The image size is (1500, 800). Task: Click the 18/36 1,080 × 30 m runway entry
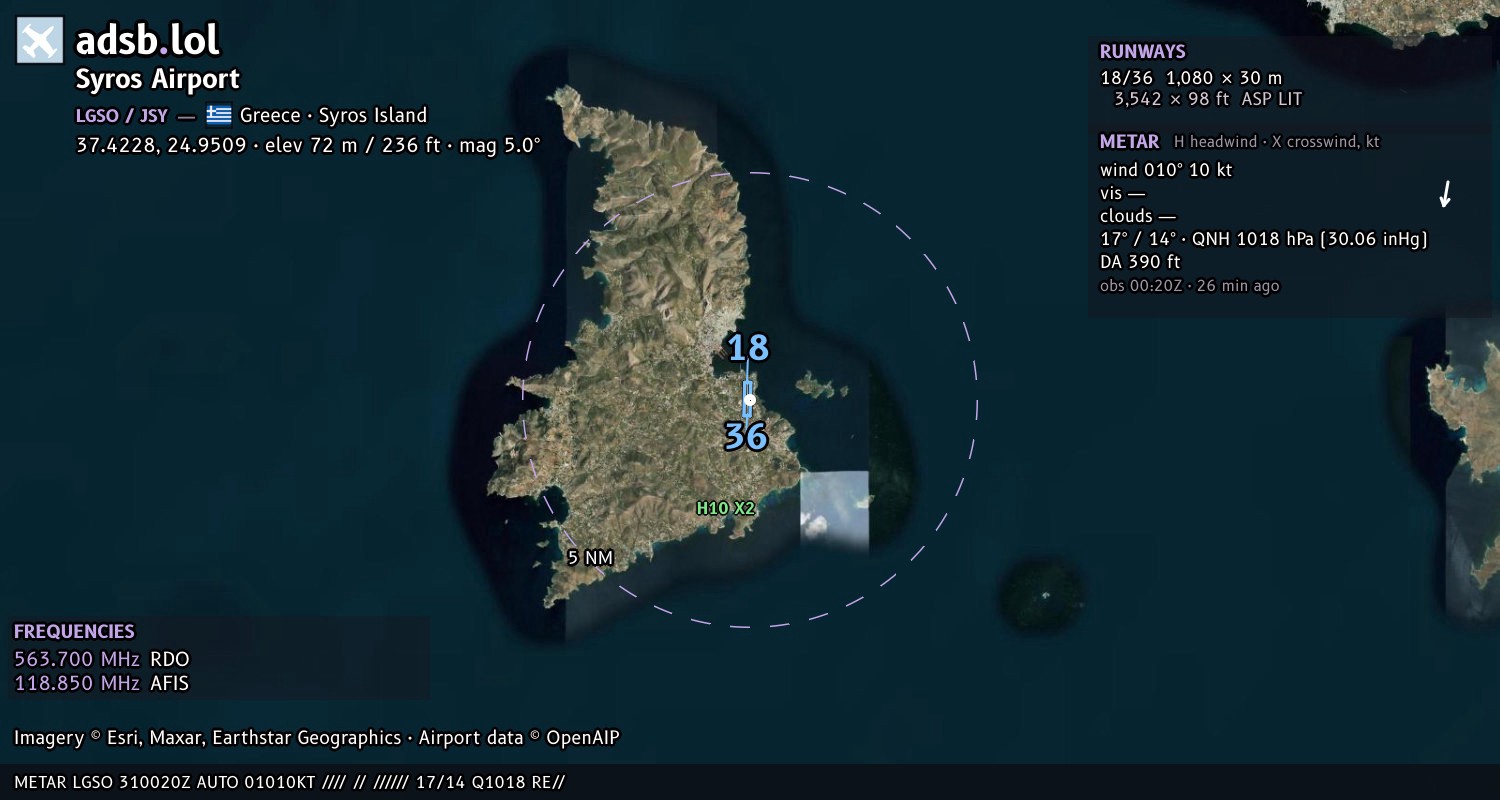pos(1191,77)
